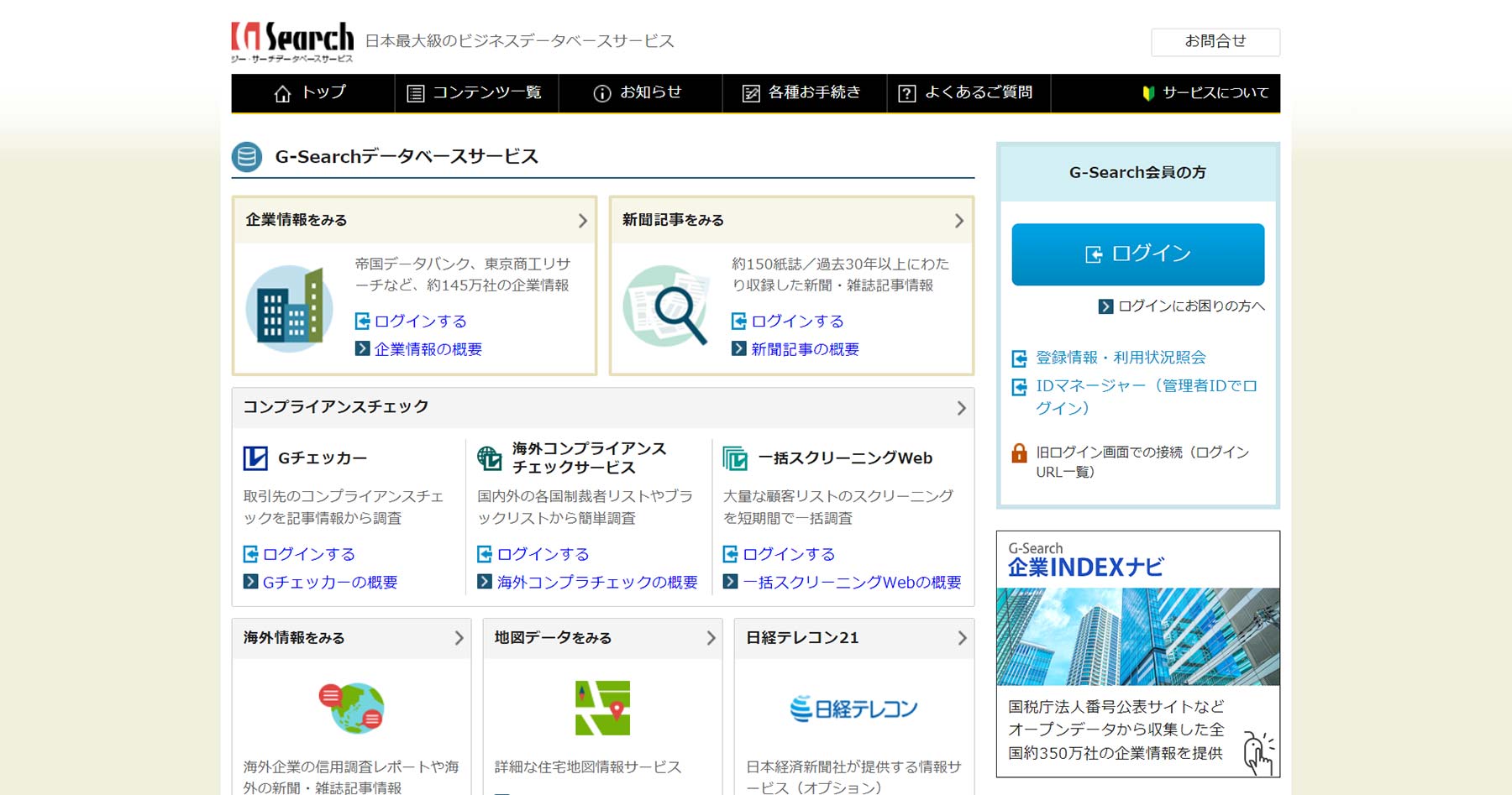Click the building illustration in 企業情報 card

[x=289, y=308]
